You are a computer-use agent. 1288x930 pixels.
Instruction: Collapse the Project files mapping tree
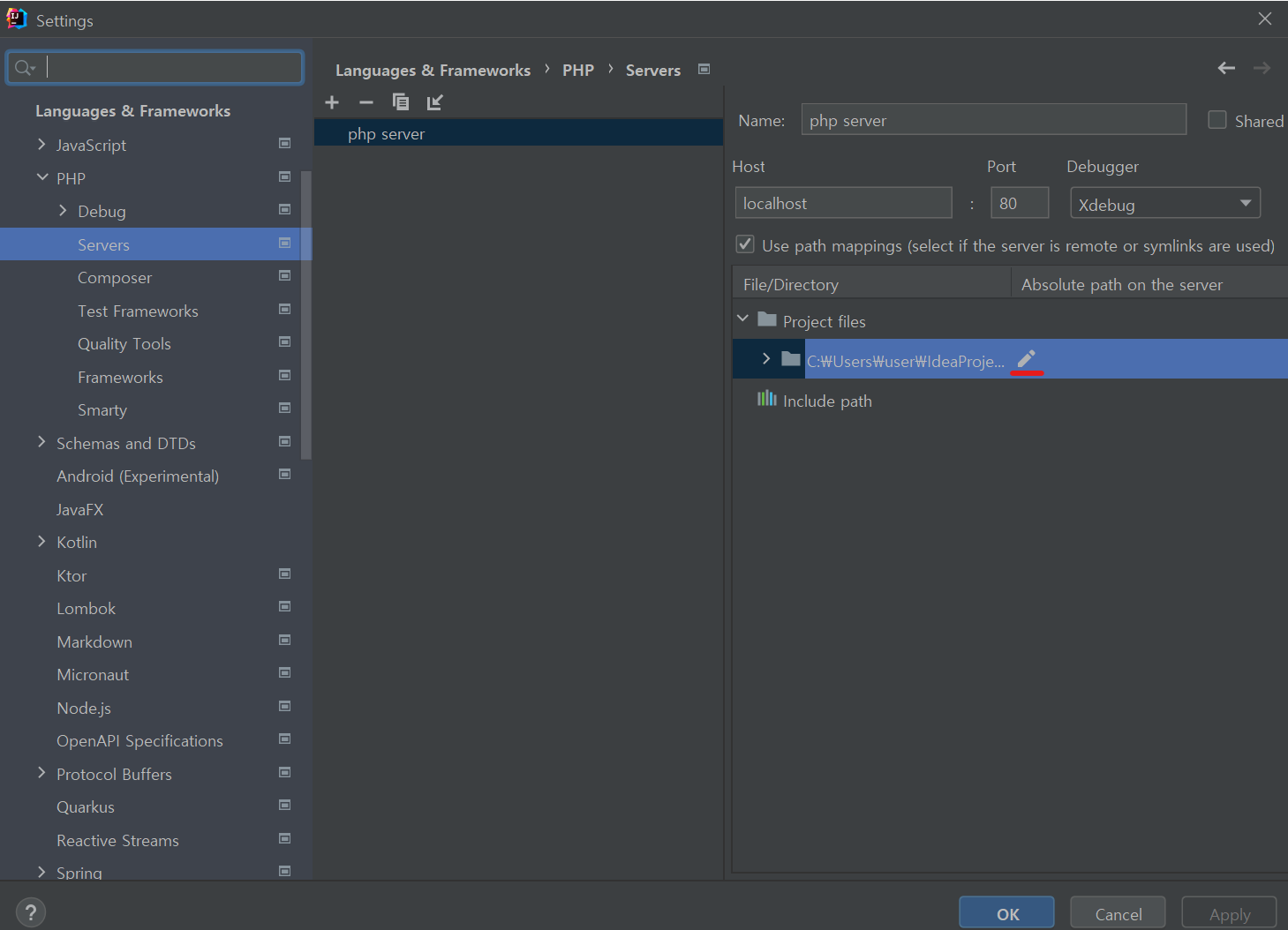742,319
